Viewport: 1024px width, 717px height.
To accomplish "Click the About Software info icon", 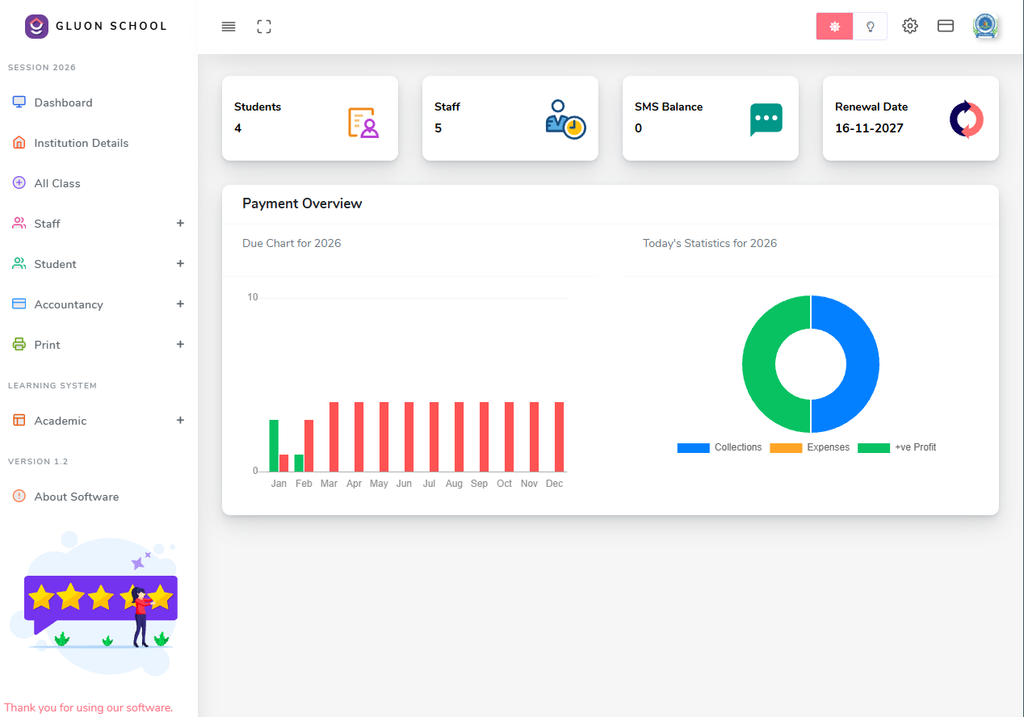I will tap(19, 496).
